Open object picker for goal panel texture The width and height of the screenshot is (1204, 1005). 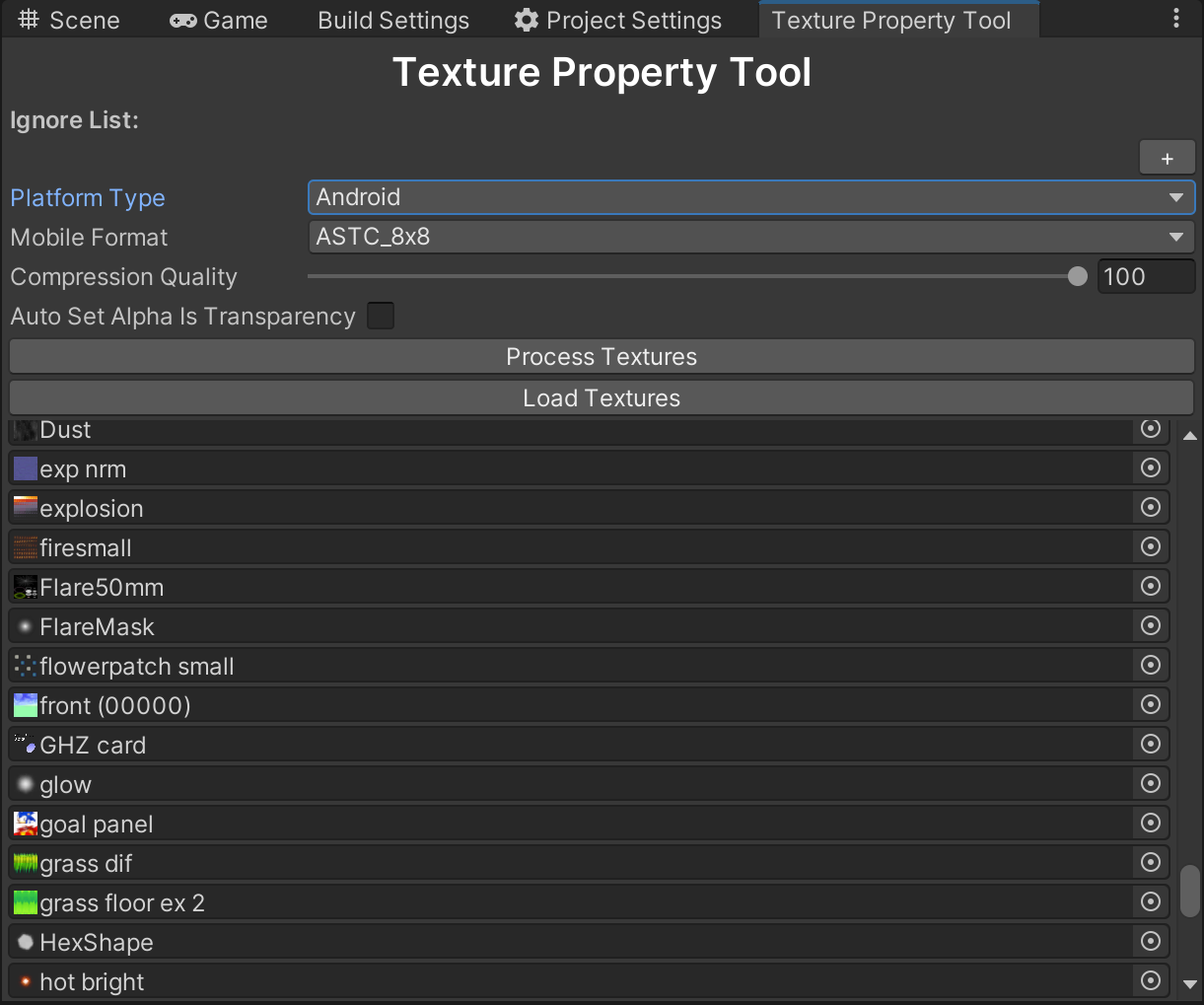pyautogui.click(x=1150, y=823)
